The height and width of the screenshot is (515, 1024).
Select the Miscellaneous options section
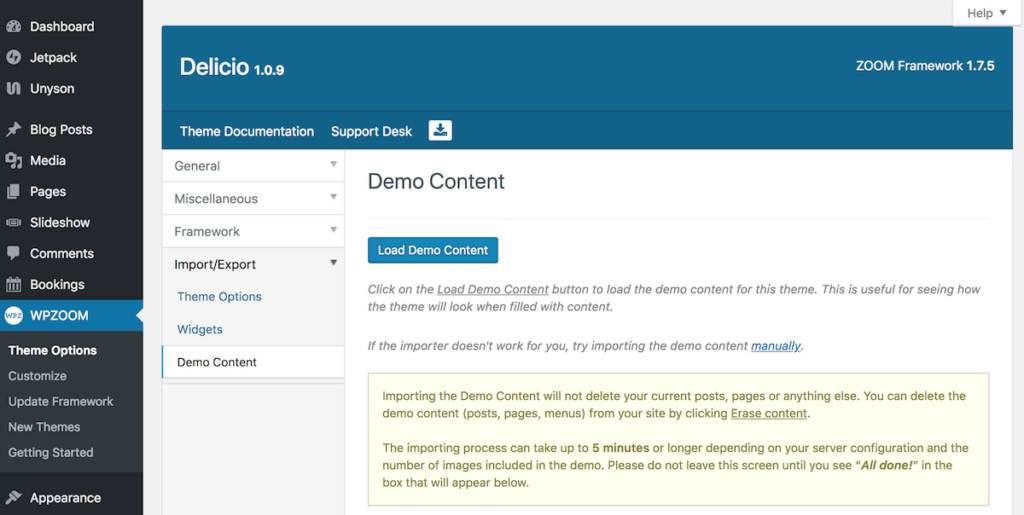(253, 198)
